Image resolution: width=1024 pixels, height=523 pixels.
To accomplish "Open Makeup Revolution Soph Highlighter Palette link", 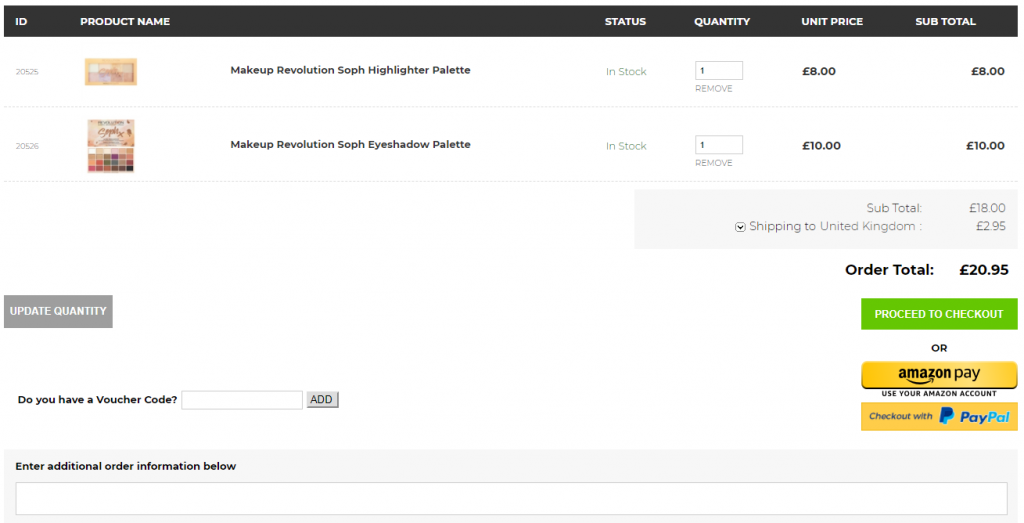I will [x=350, y=71].
